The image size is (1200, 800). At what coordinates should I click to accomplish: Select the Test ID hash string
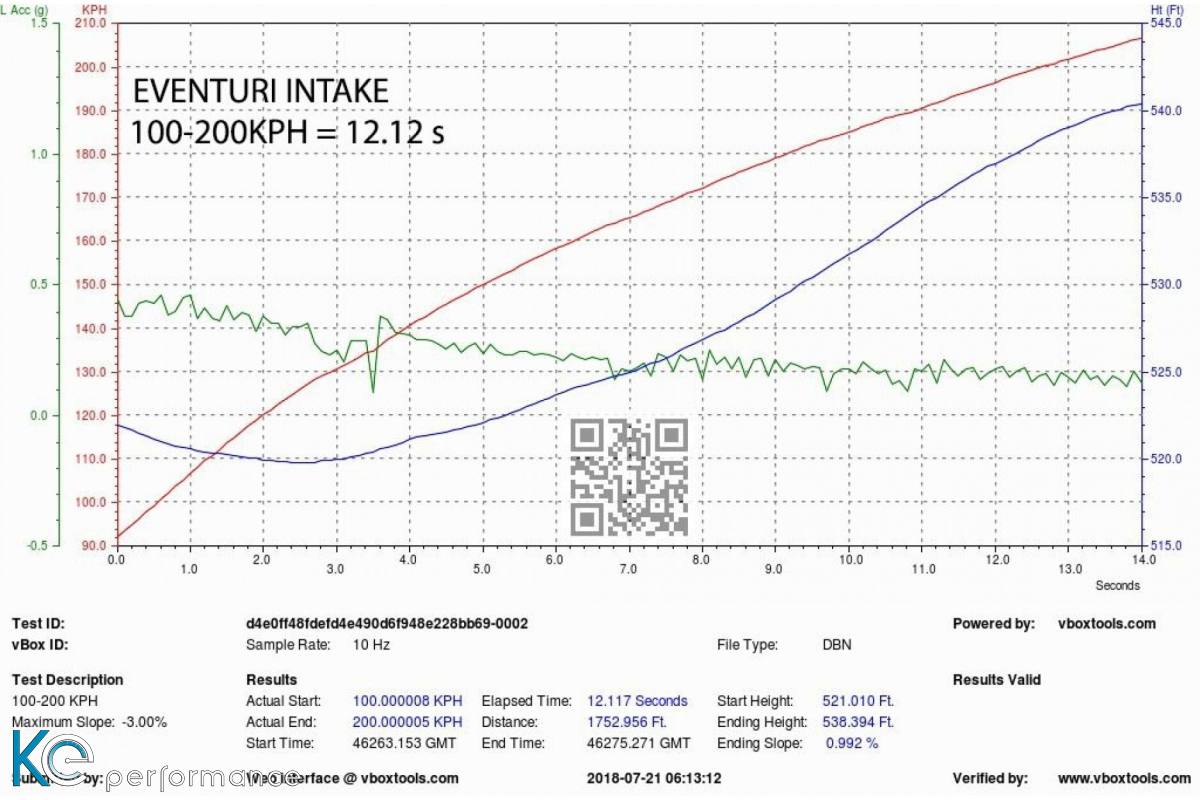[x=387, y=624]
